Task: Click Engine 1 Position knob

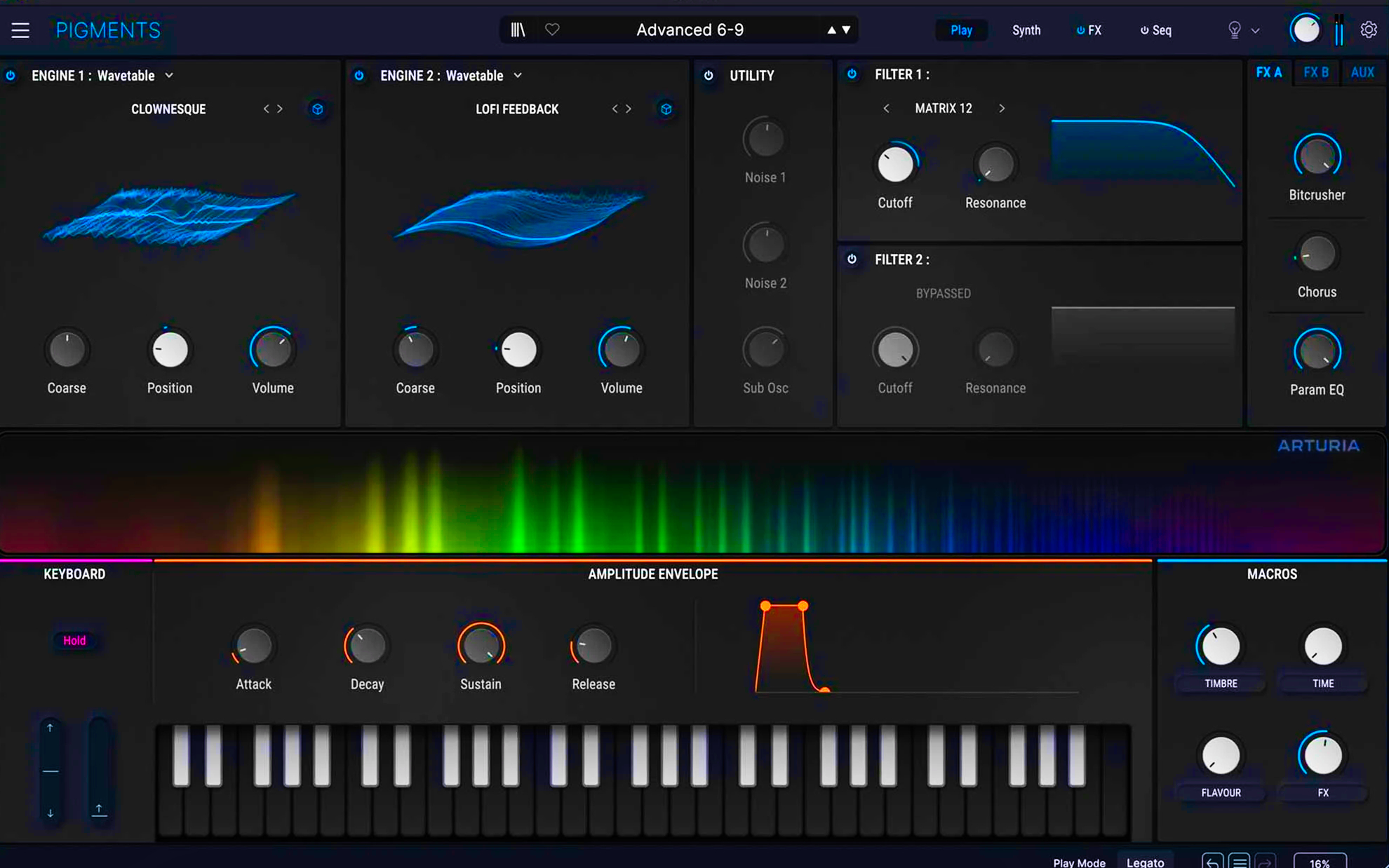Action: coord(170,349)
